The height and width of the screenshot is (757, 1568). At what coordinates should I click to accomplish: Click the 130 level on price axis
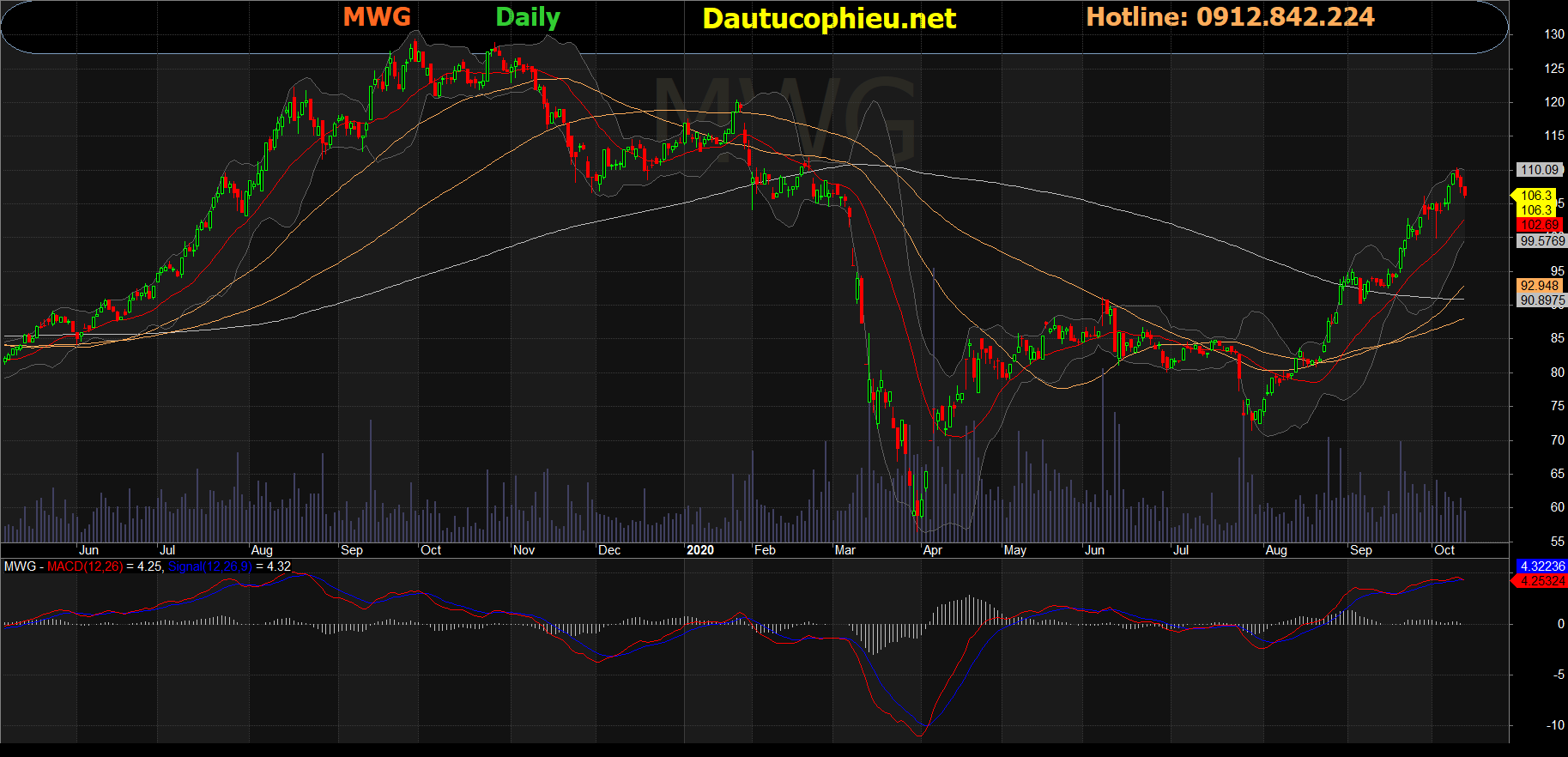(x=1554, y=34)
